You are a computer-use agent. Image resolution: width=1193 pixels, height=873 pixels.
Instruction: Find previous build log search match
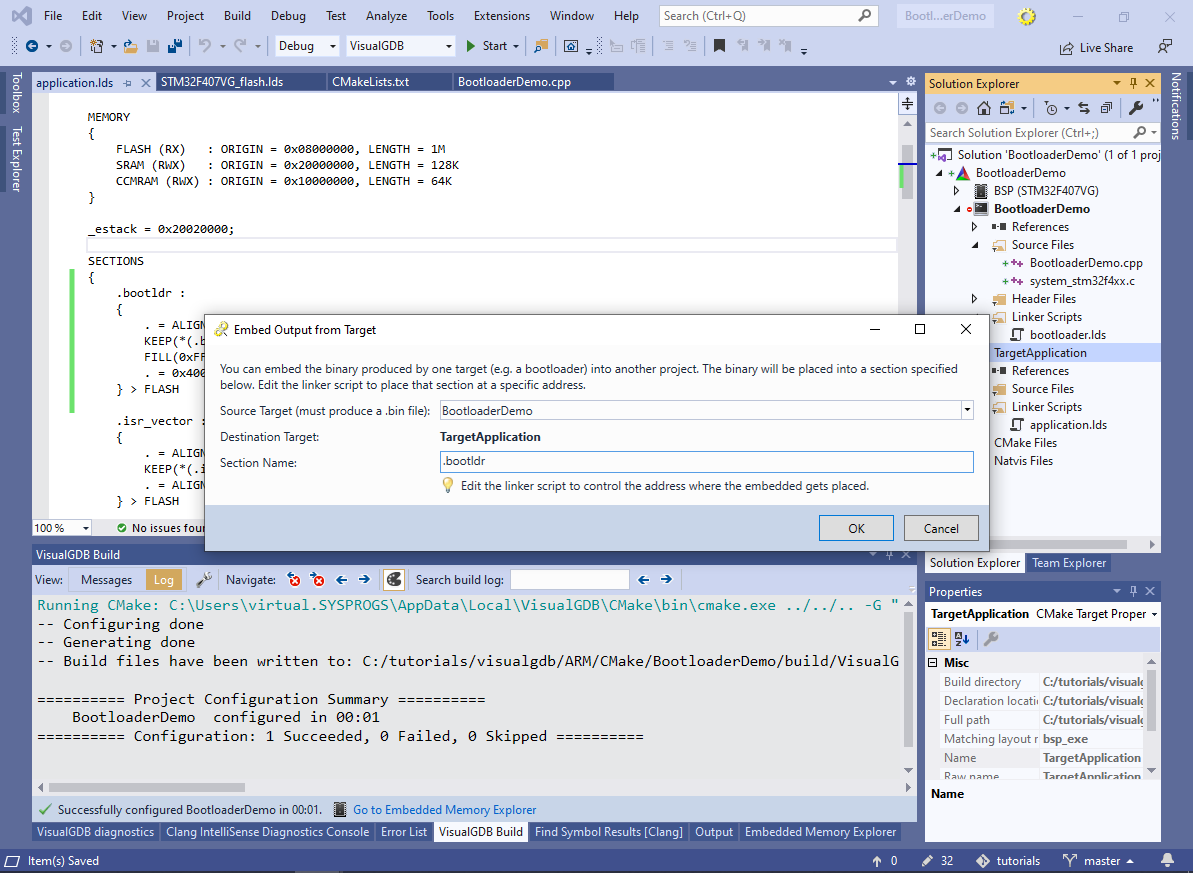644,580
